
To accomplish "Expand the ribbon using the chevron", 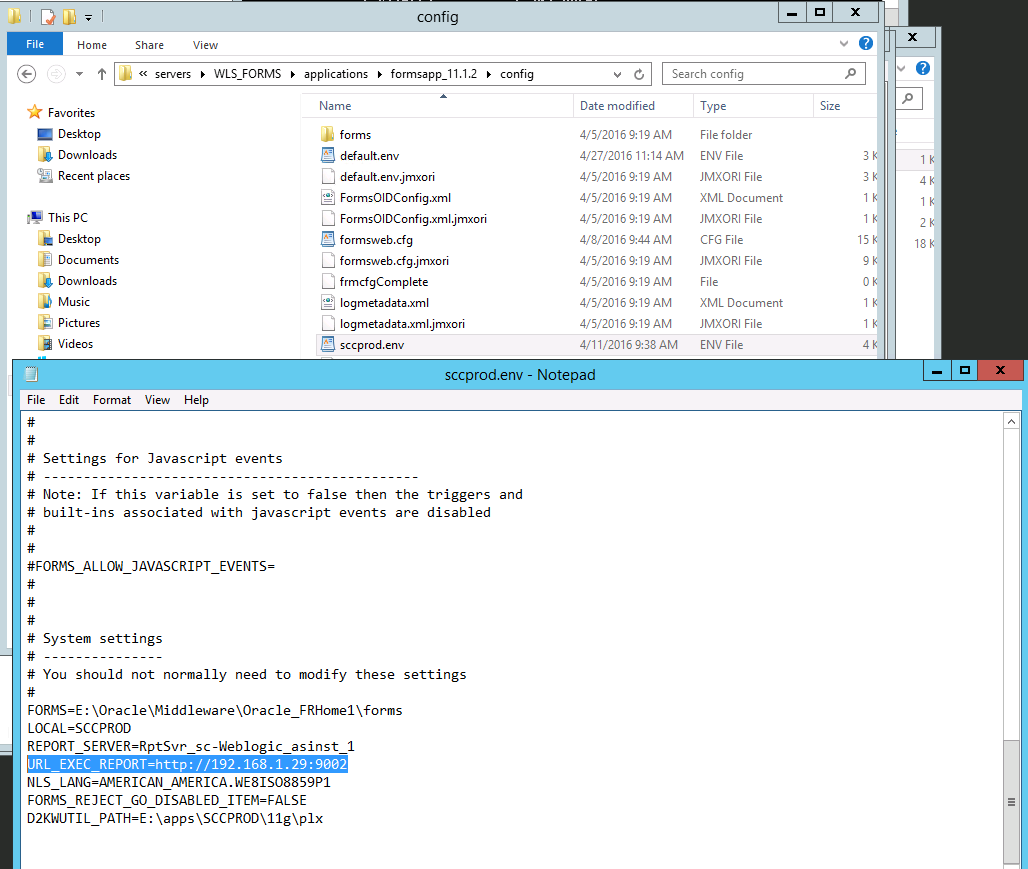I will (x=844, y=43).
